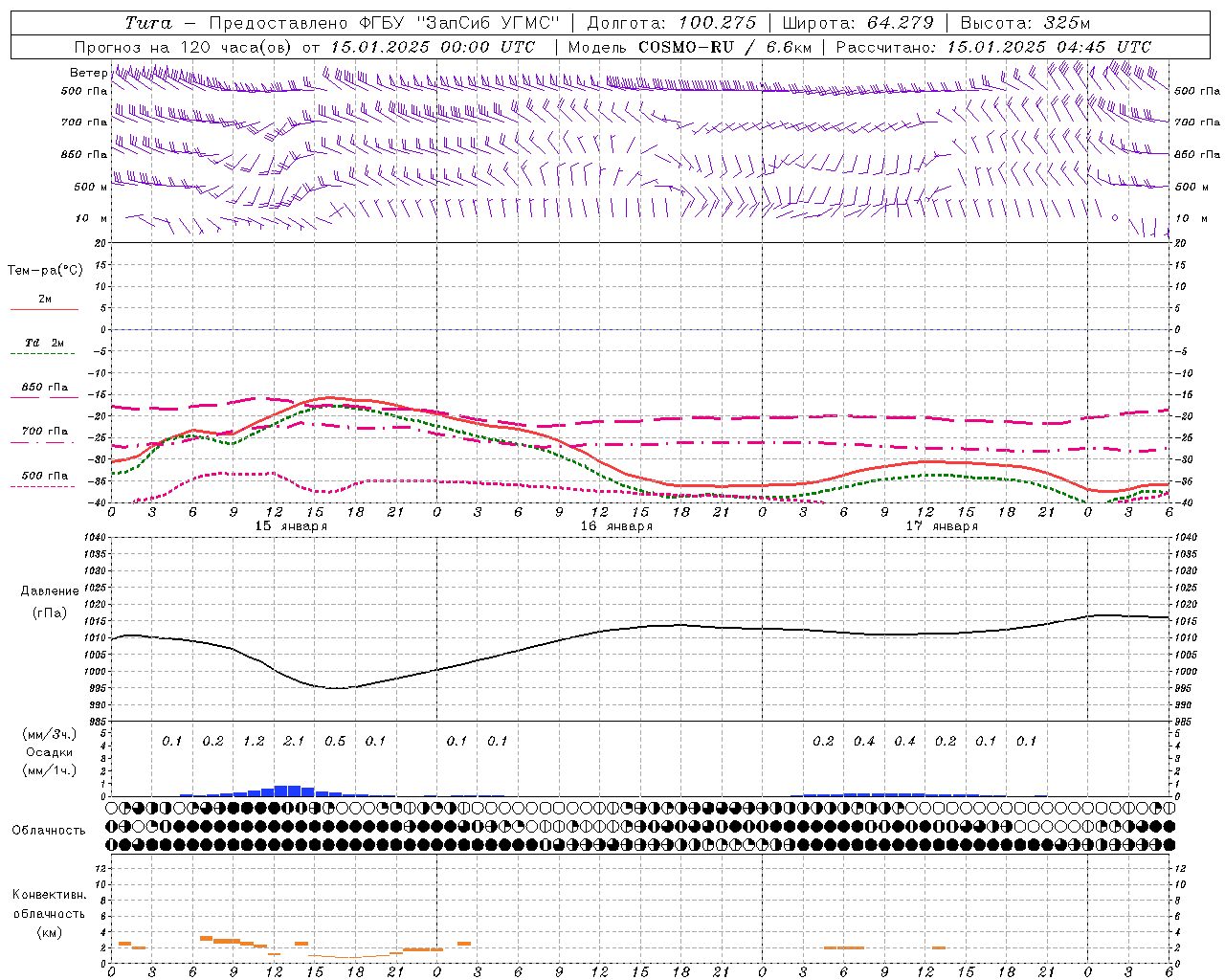Viewport: 1225px width, 980px height.
Task: Click the precipitation value "2.1"
Action: (x=294, y=742)
